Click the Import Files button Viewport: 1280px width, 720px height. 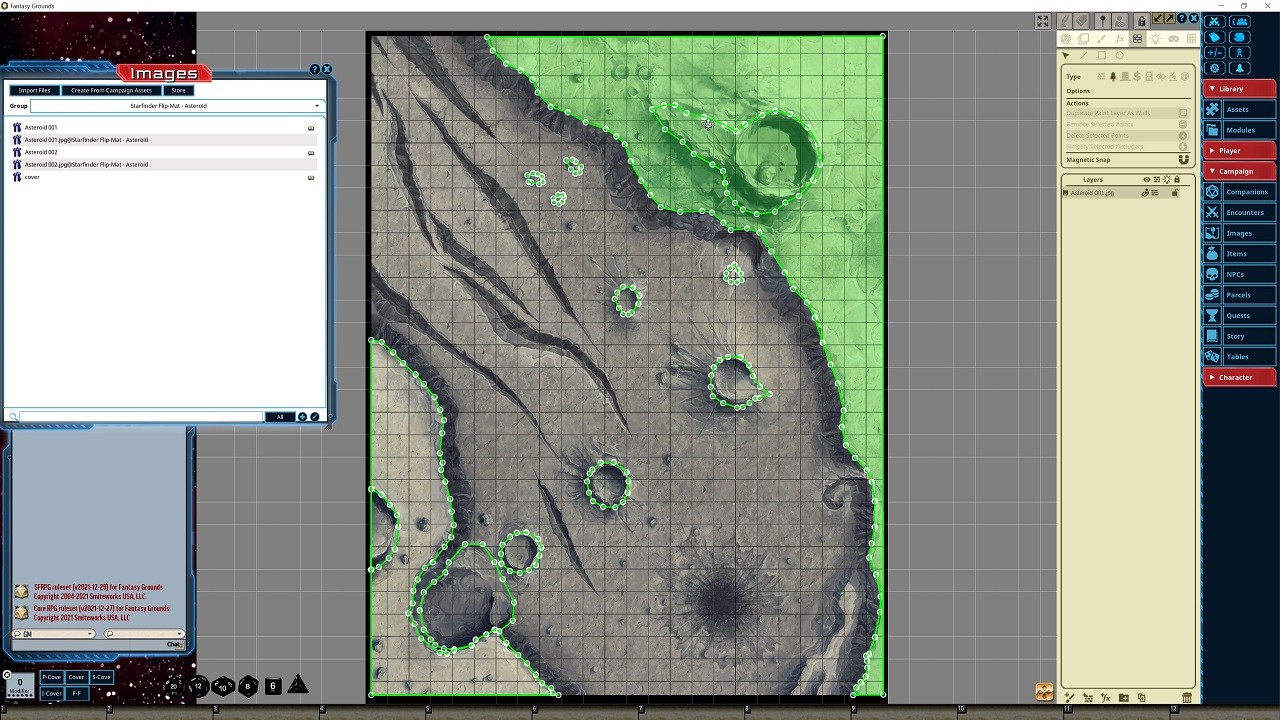pos(34,90)
